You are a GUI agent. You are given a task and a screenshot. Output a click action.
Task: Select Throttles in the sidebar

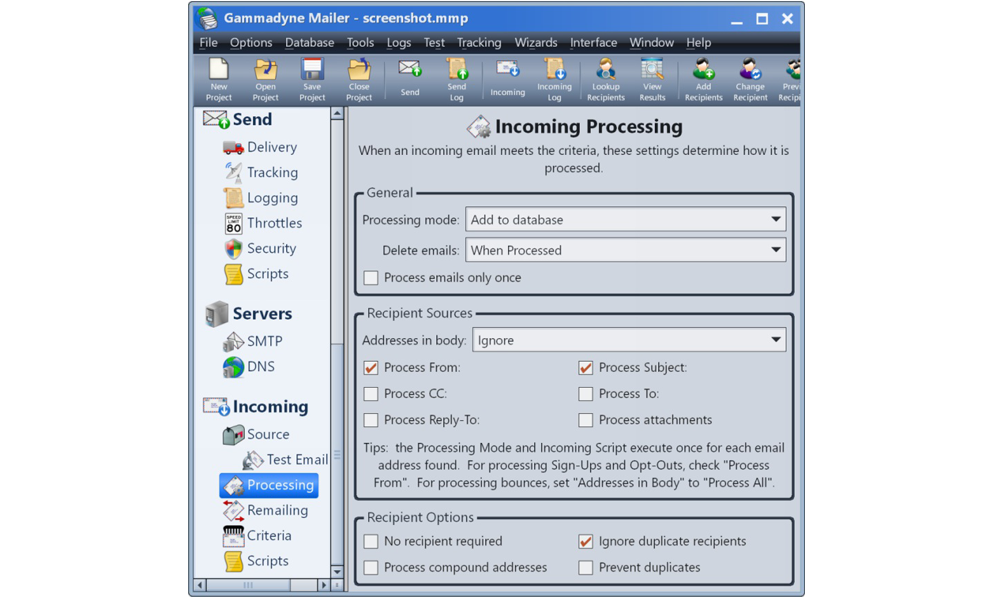tap(273, 223)
